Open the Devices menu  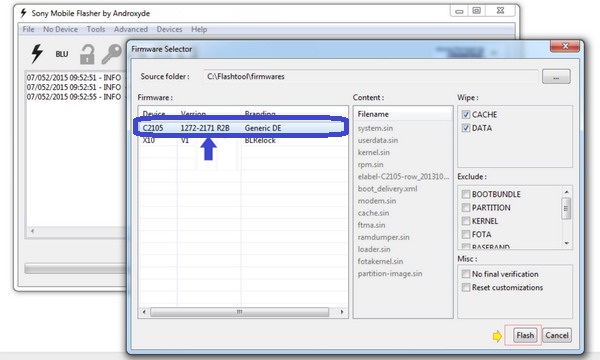(169, 29)
